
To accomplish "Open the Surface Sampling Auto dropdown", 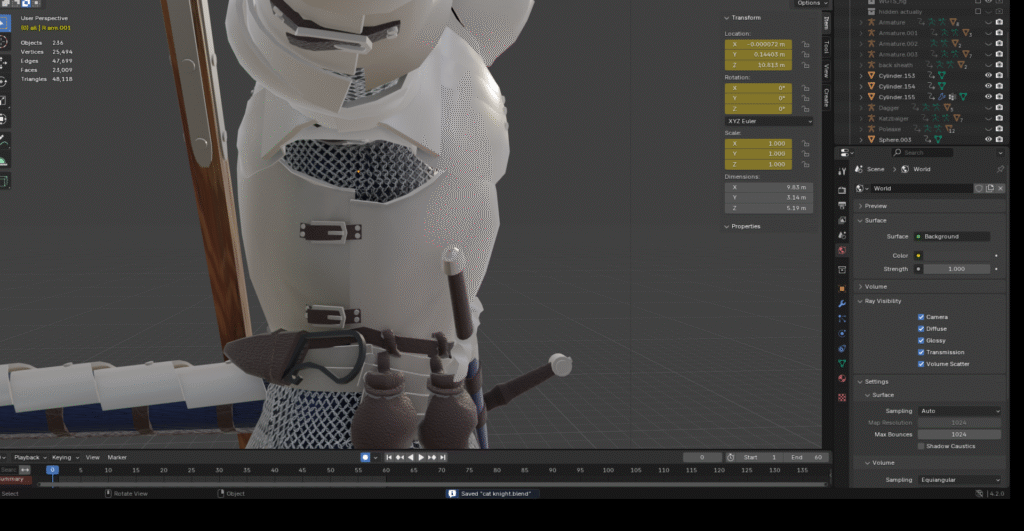I will [x=959, y=411].
